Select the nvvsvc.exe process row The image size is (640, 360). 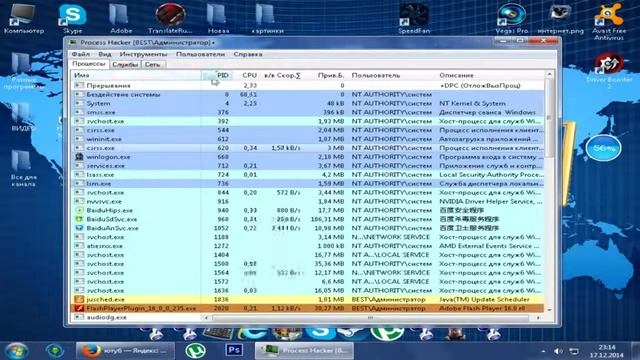(308, 201)
